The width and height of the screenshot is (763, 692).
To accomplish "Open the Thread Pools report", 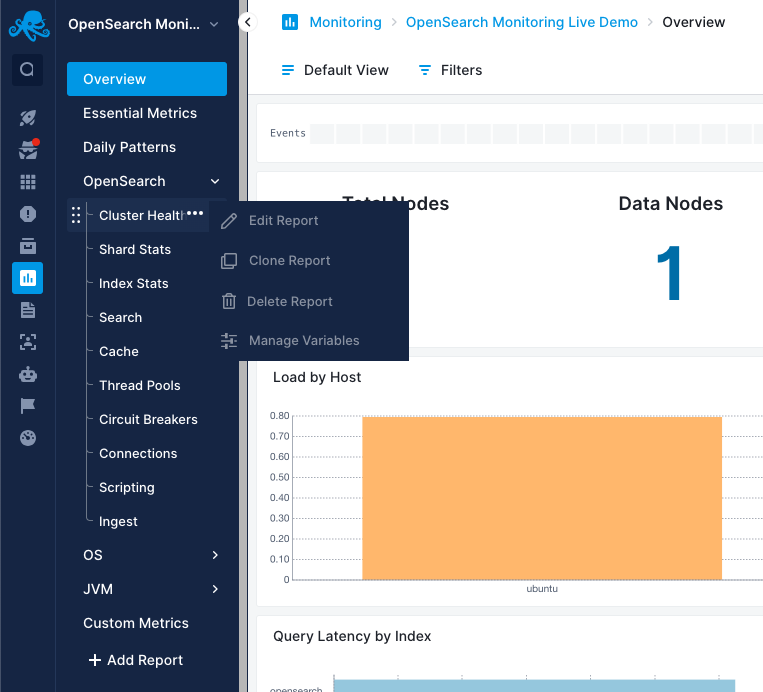I will pyautogui.click(x=140, y=385).
